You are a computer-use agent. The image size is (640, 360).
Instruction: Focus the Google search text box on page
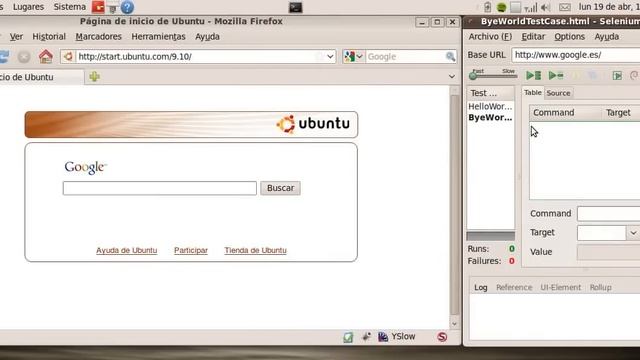(x=160, y=188)
